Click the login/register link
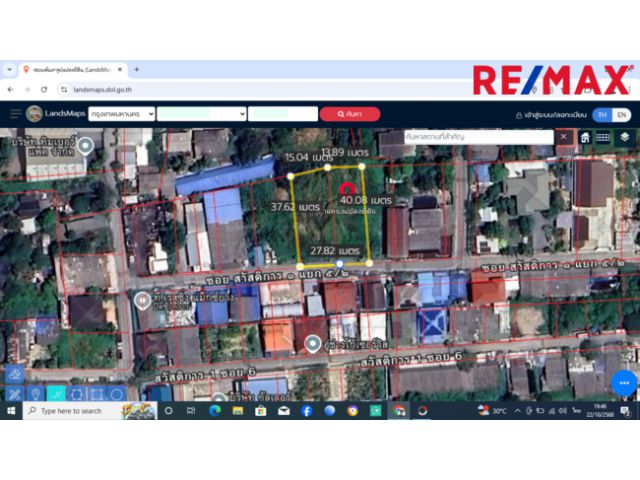640x480 pixels. [554, 114]
